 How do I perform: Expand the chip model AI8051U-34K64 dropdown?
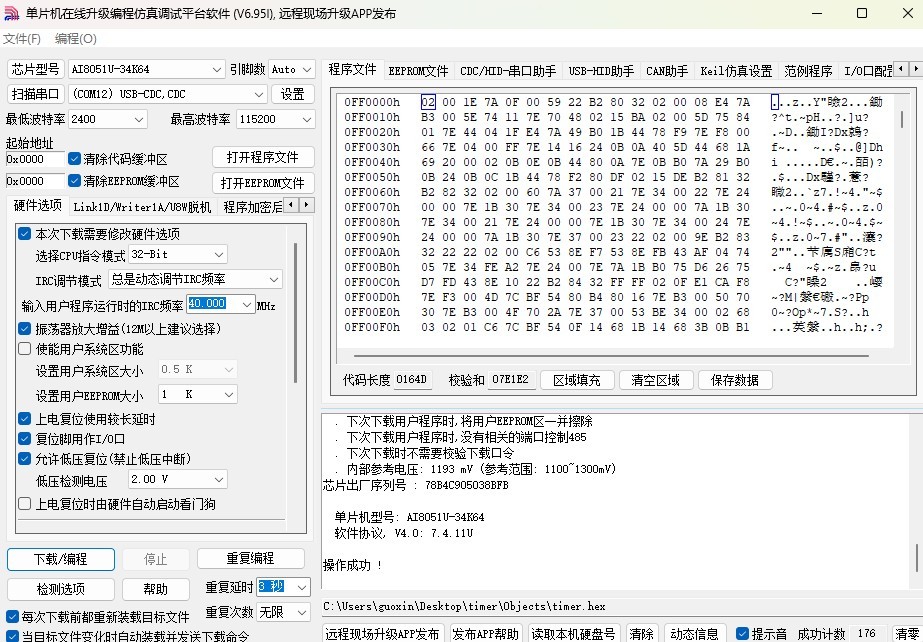tap(217, 69)
